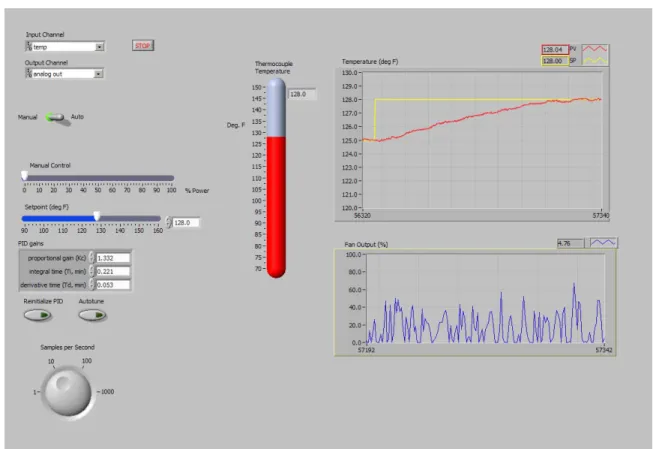Click the 10 mark on Samples per Second knob

click(51, 361)
